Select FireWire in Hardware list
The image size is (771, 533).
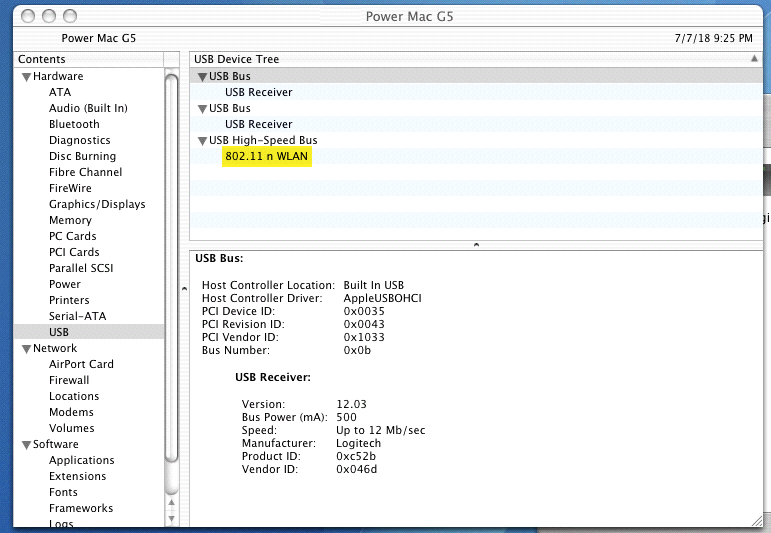70,188
